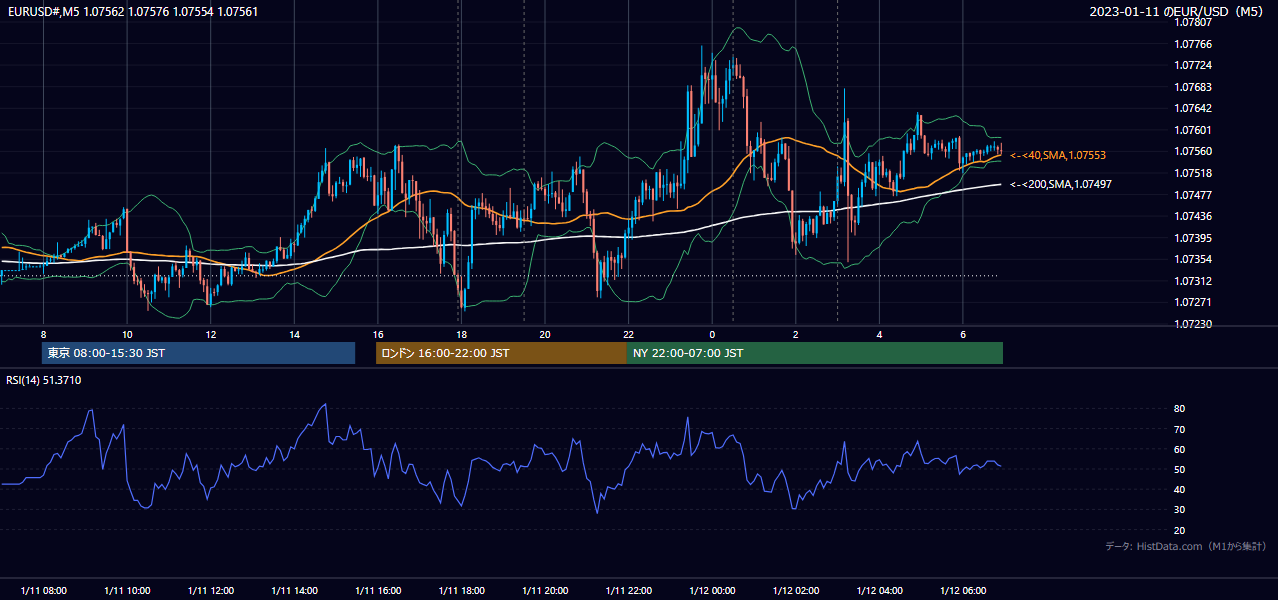
Task: Click the 40 SMA 1.07553 label
Action: tap(1058, 156)
